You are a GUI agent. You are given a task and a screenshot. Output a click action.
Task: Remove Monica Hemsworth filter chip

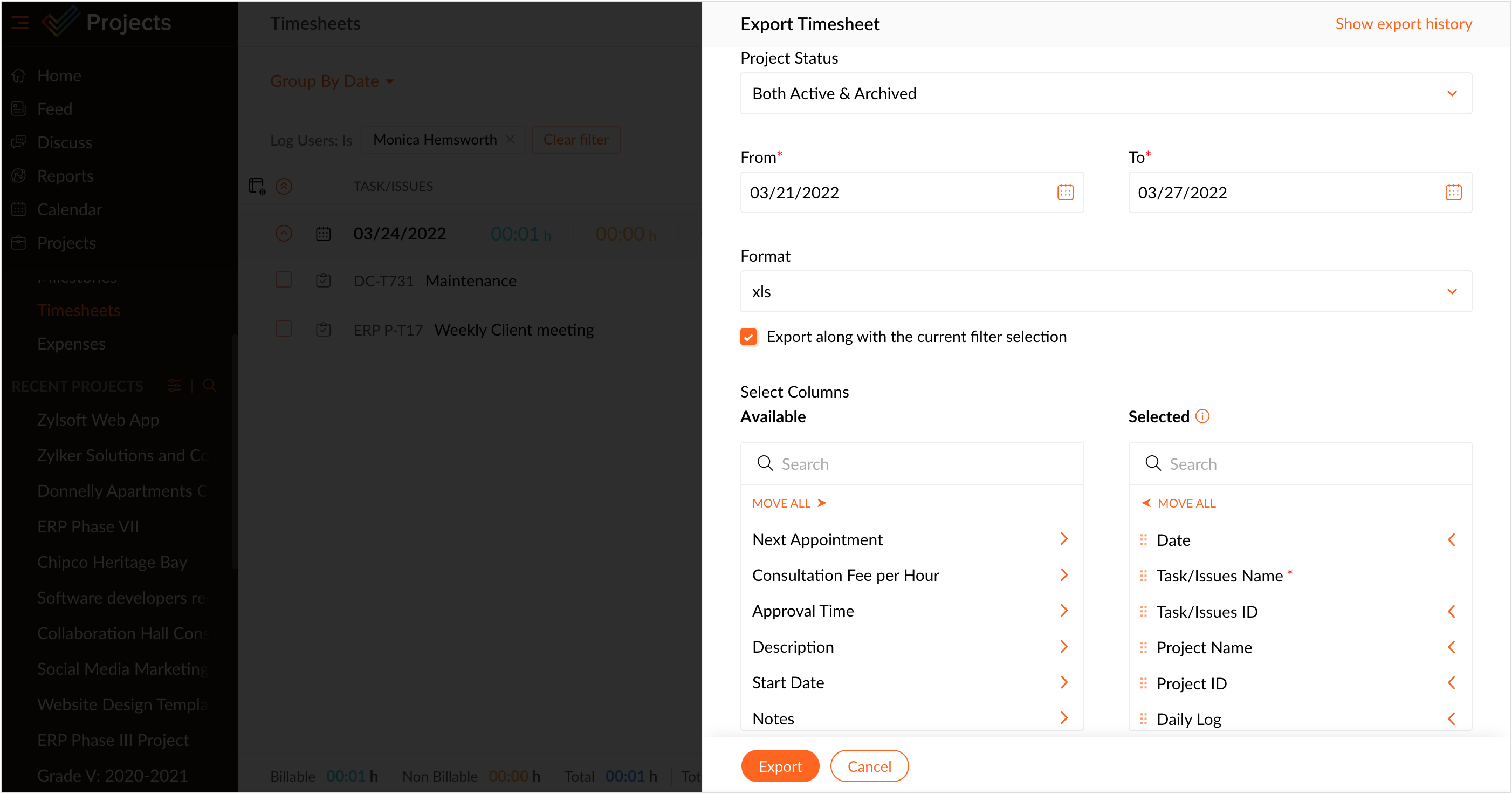pos(510,139)
